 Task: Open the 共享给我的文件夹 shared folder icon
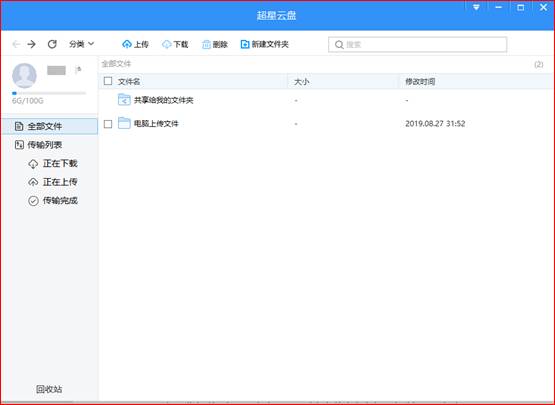(124, 100)
